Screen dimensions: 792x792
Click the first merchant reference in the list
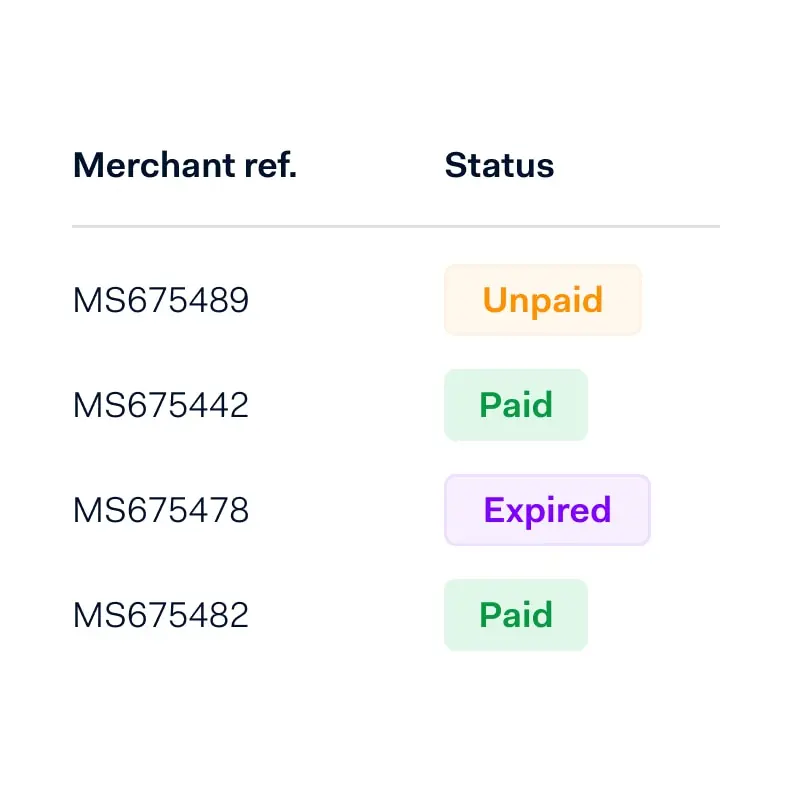coord(160,300)
